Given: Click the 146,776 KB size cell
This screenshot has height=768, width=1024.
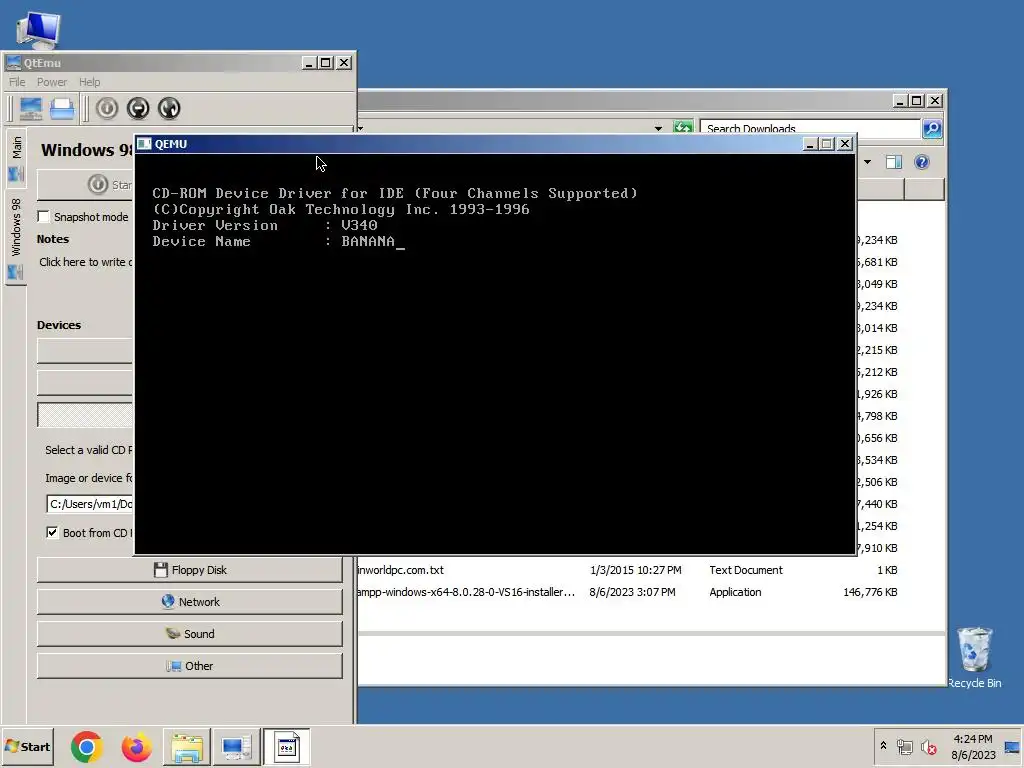Looking at the screenshot, I should [870, 592].
